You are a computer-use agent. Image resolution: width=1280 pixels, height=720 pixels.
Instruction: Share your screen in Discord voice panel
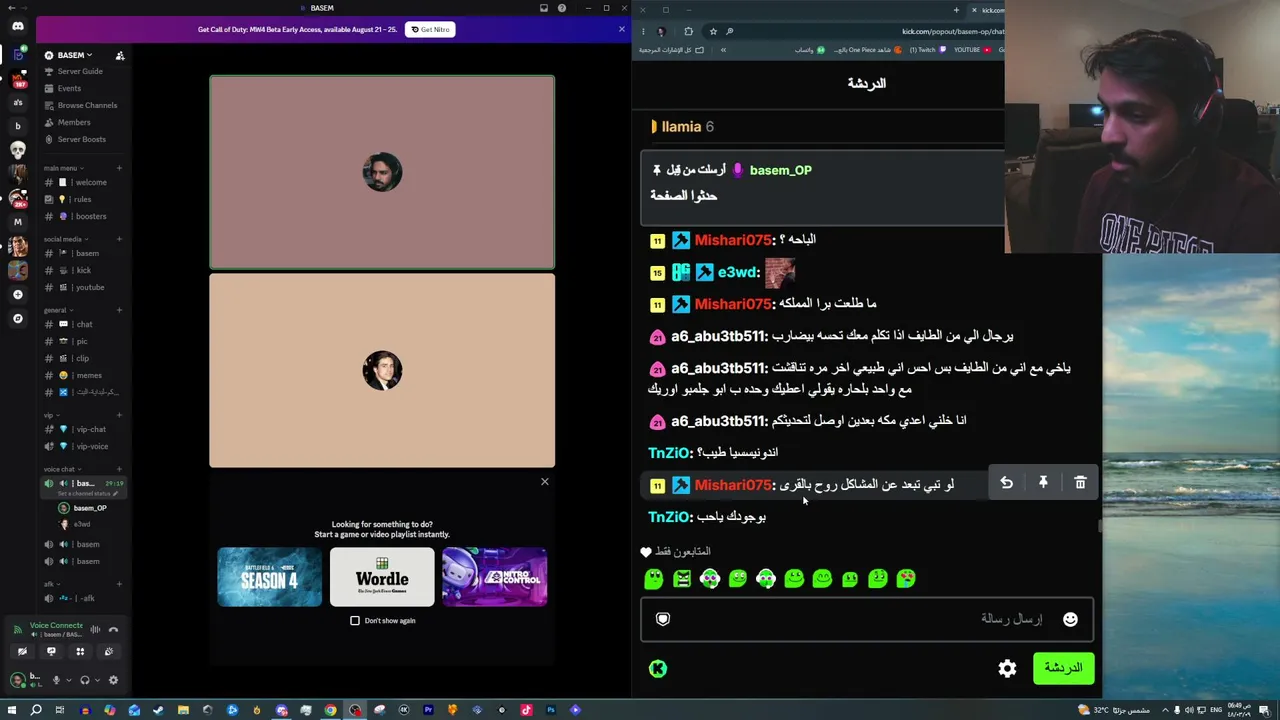(51, 652)
